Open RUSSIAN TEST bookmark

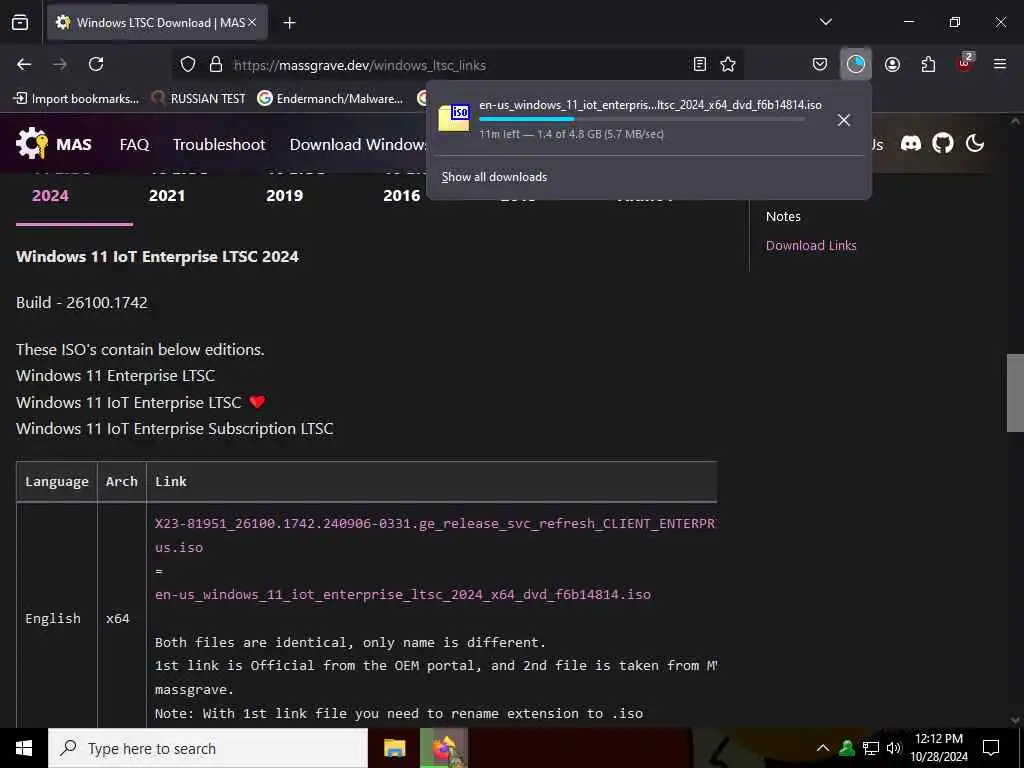coord(199,99)
